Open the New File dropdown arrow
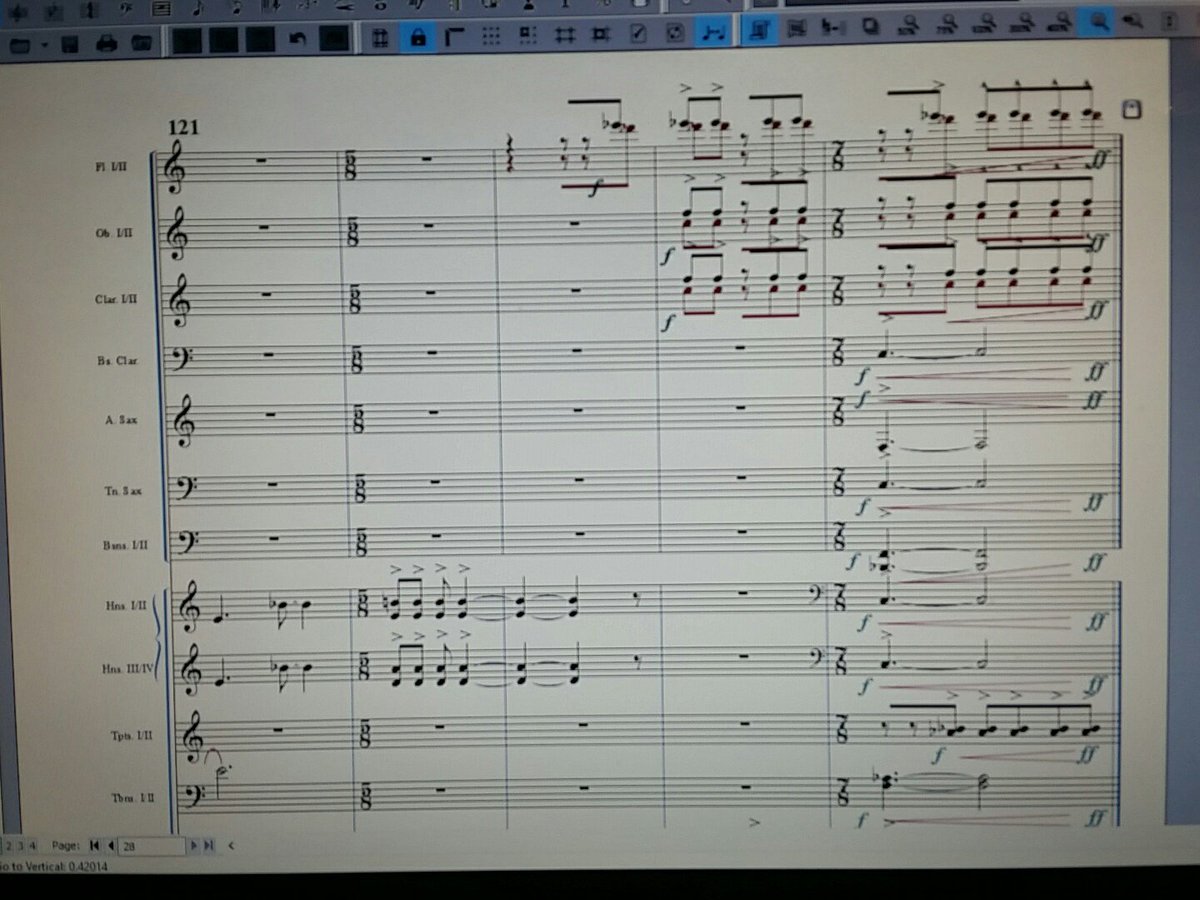Screen dimensions: 1200x900 coord(44,44)
